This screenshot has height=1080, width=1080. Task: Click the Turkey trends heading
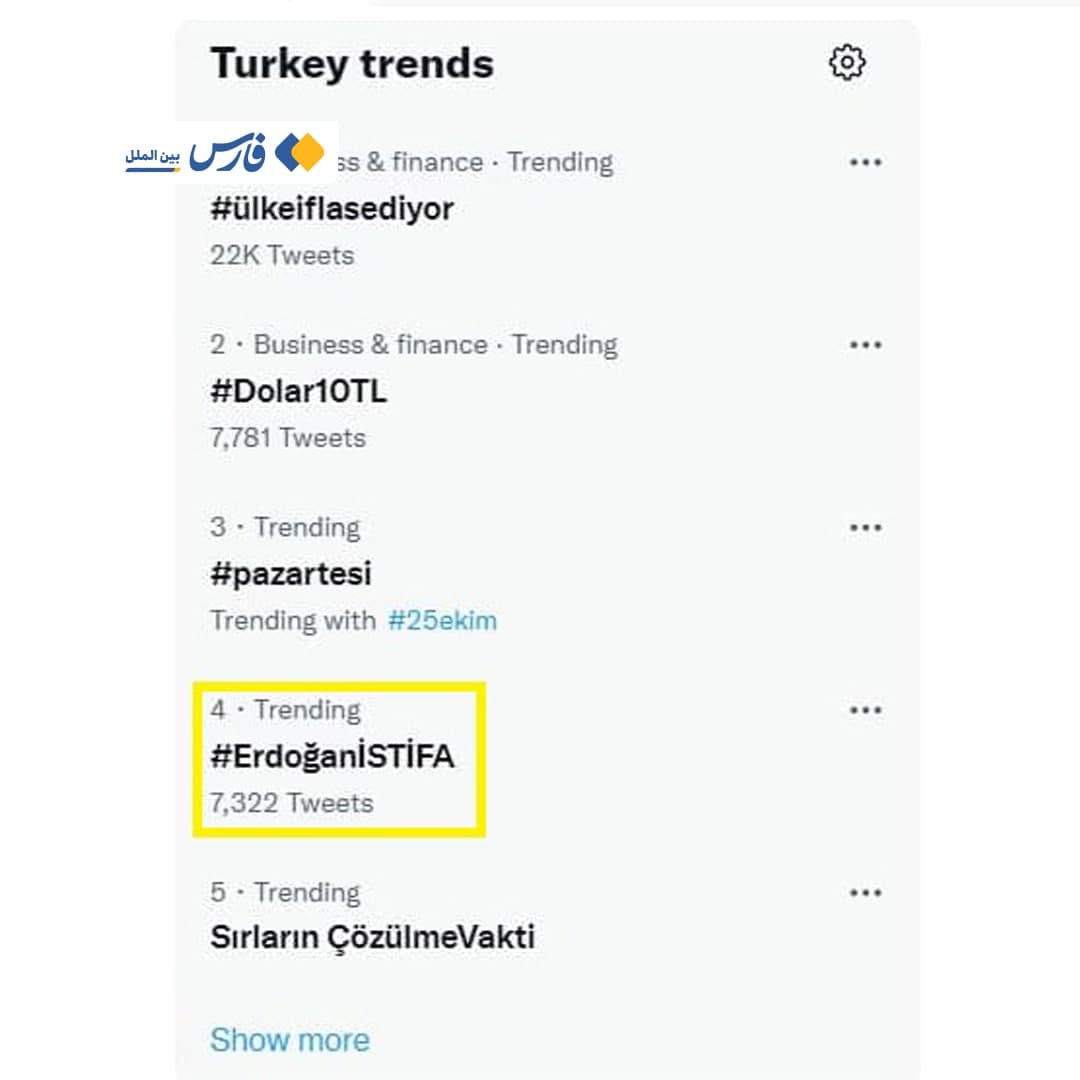point(352,64)
